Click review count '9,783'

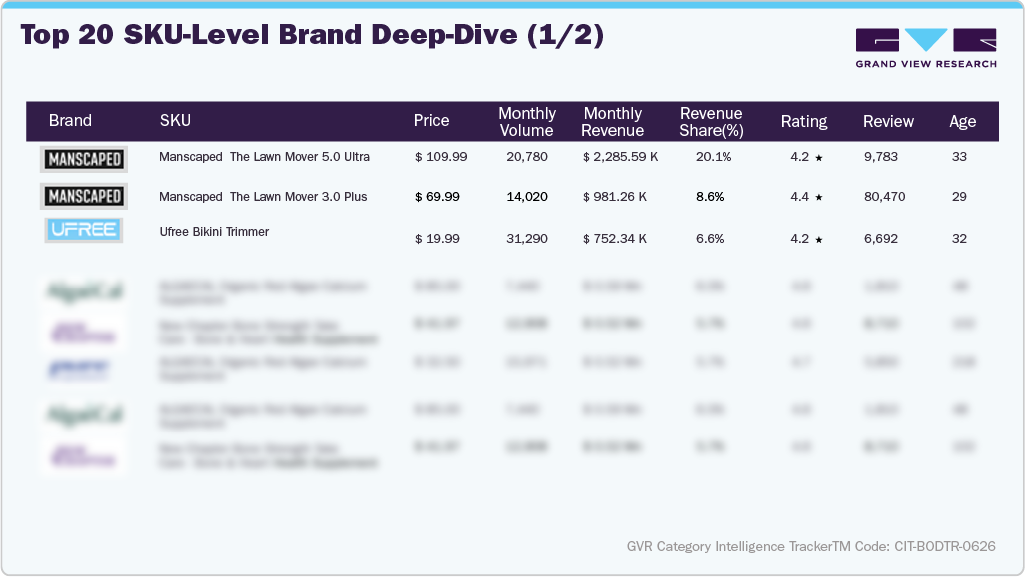pos(881,157)
